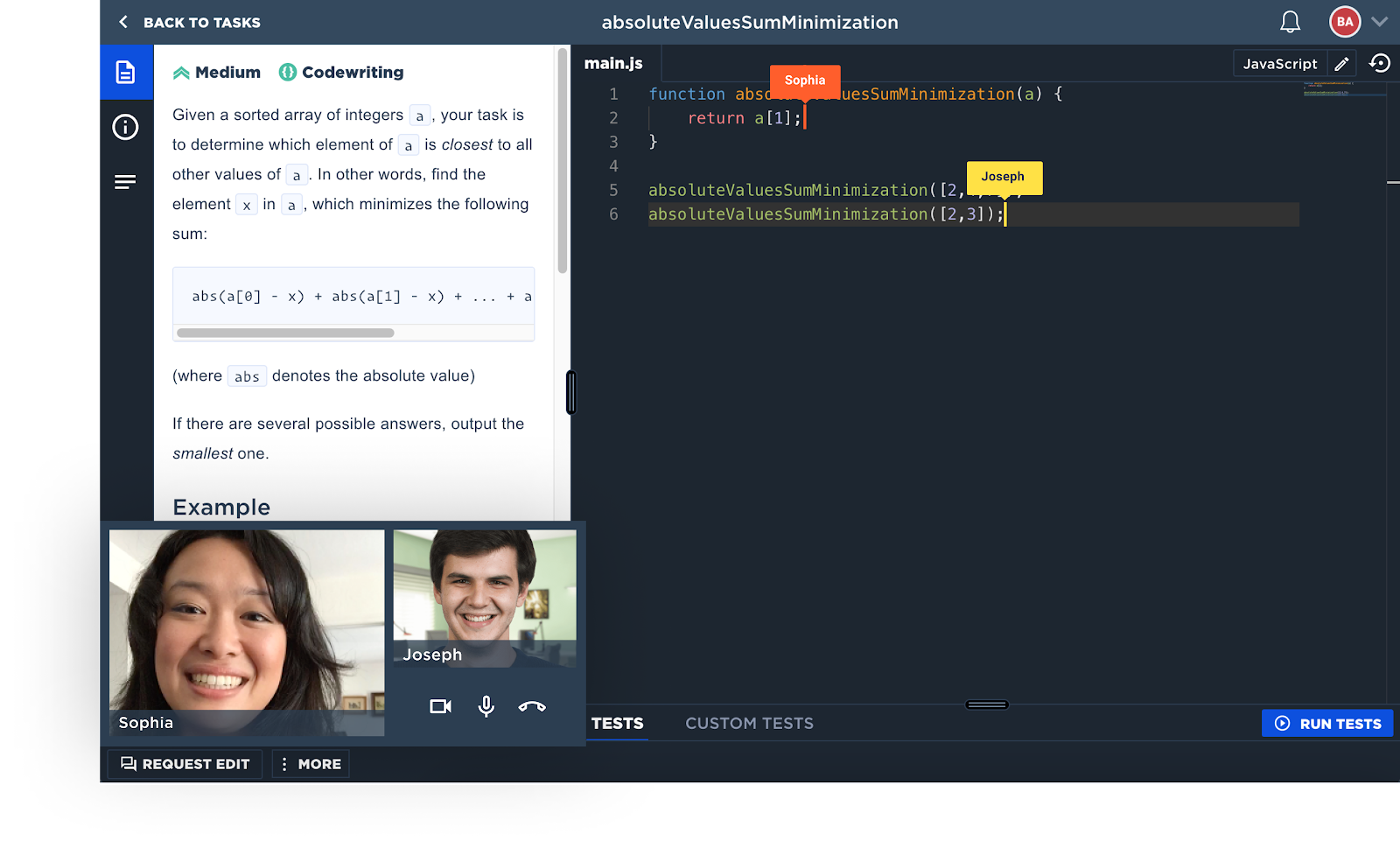Open the info sidebar icon

[x=125, y=128]
